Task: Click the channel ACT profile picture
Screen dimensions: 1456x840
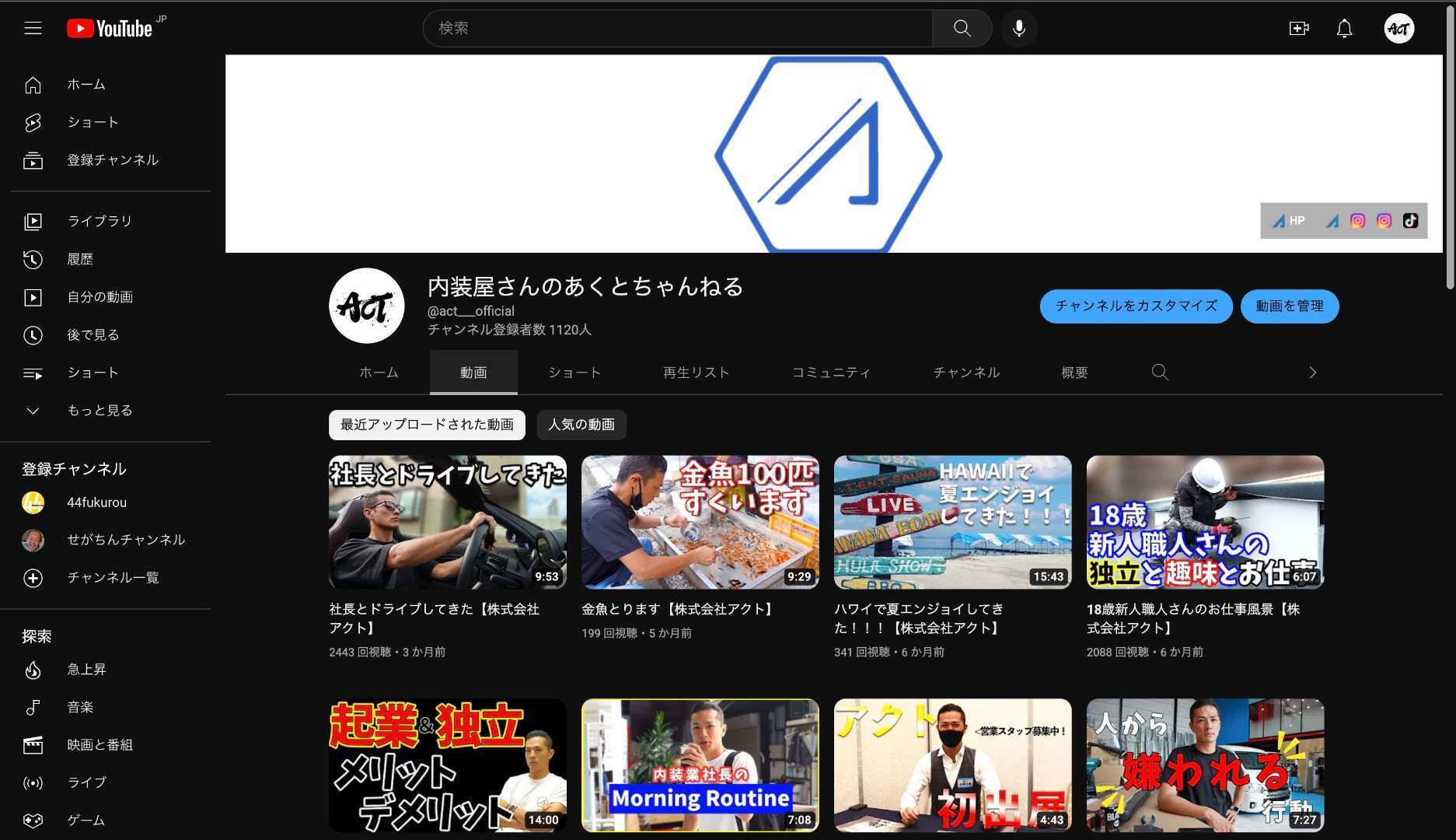Action: [x=366, y=306]
